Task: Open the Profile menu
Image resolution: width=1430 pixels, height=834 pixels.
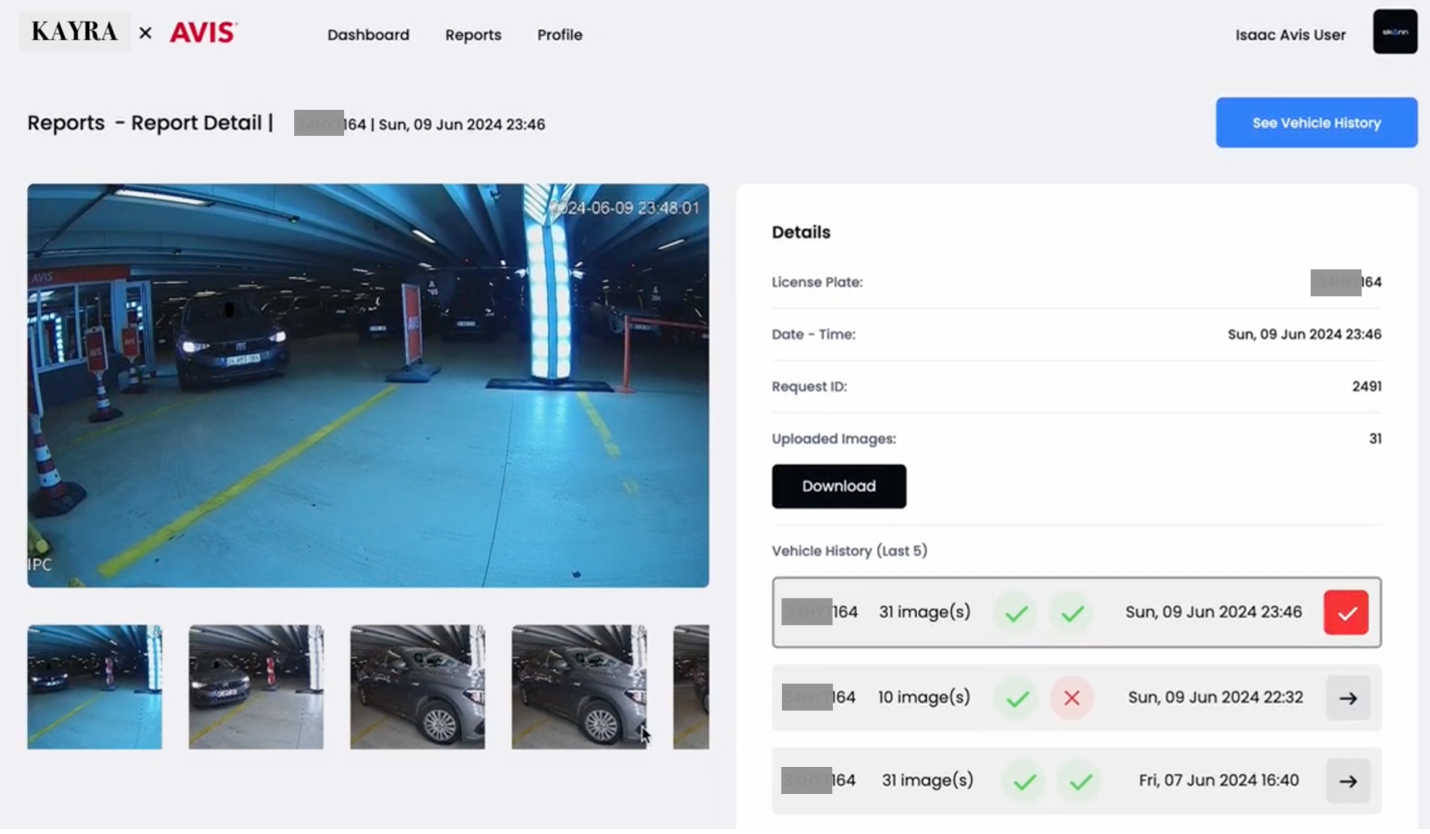Action: tap(560, 35)
